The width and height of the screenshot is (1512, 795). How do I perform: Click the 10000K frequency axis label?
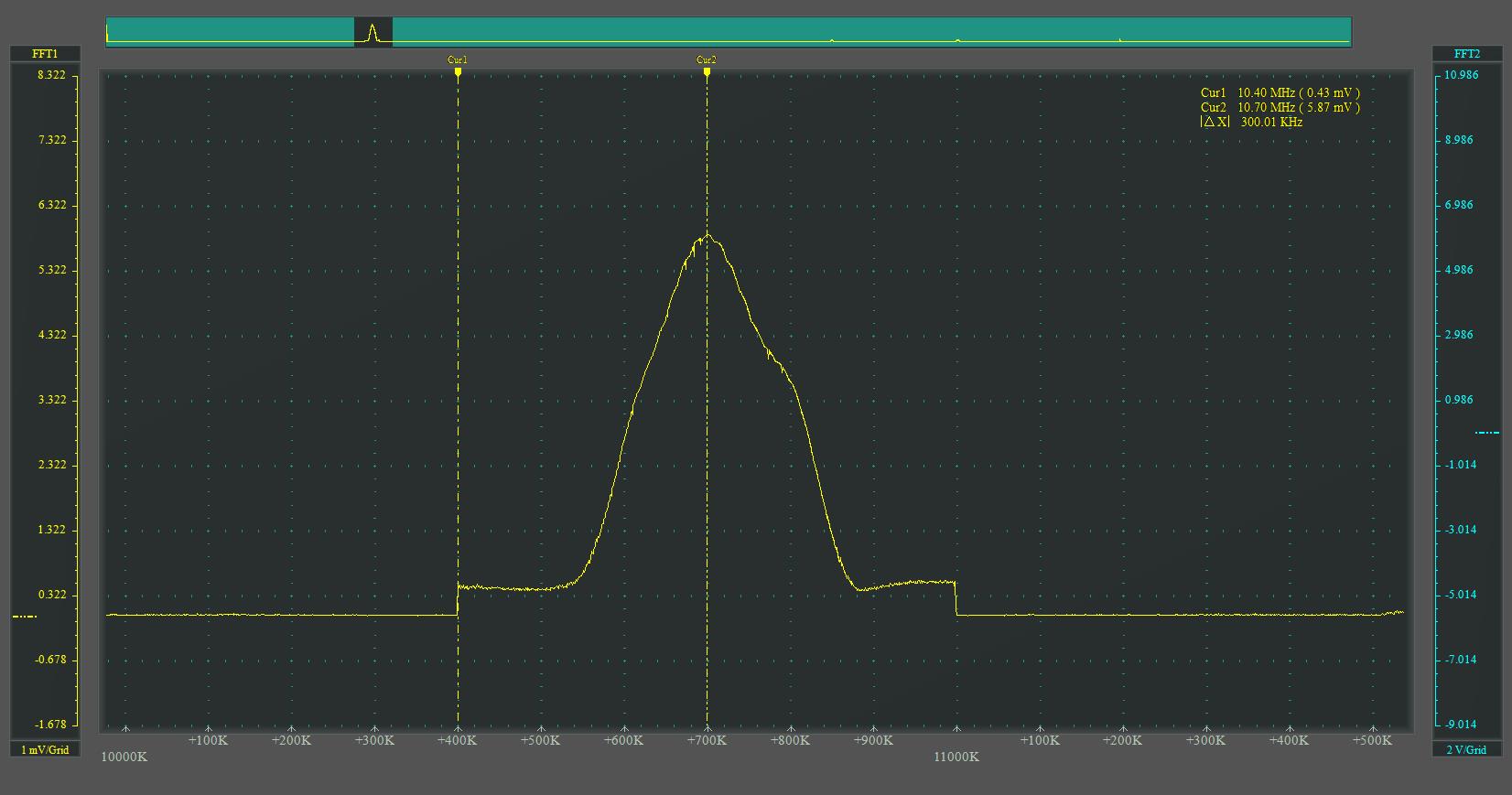tap(124, 757)
